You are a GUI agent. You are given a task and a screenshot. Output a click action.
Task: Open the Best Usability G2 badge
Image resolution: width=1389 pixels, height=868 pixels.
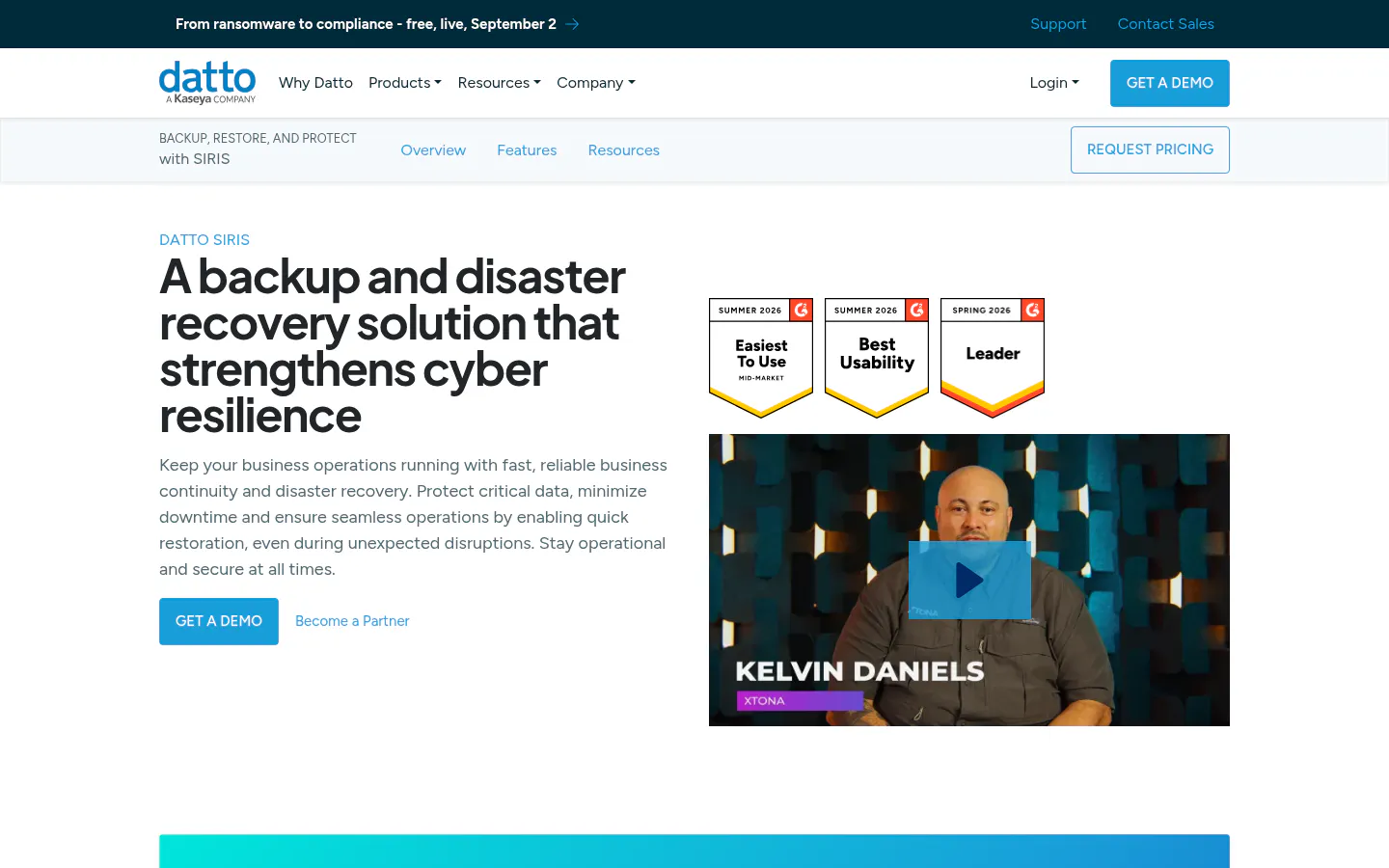tap(877, 358)
